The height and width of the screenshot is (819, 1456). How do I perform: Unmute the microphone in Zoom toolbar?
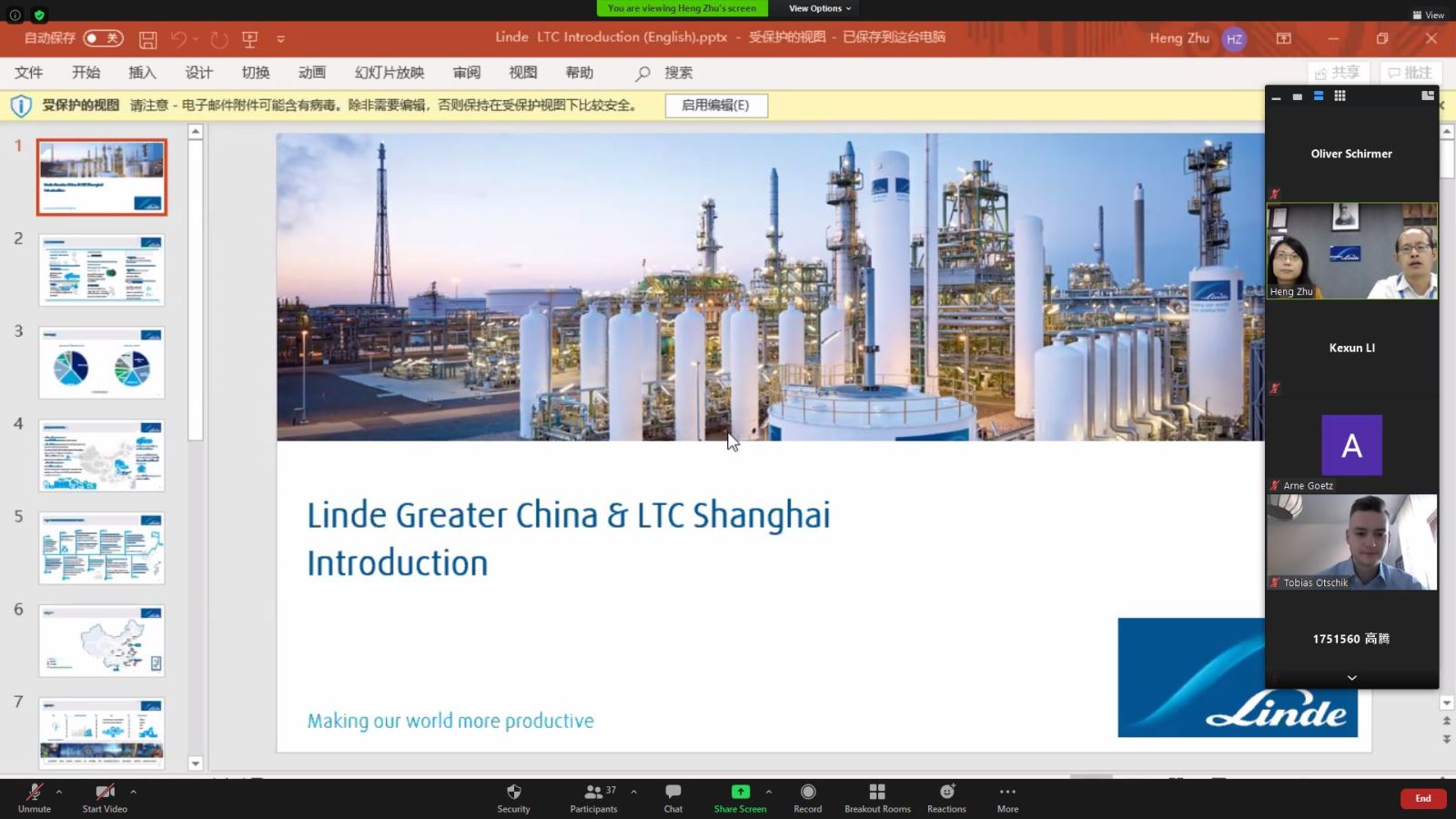(35, 797)
